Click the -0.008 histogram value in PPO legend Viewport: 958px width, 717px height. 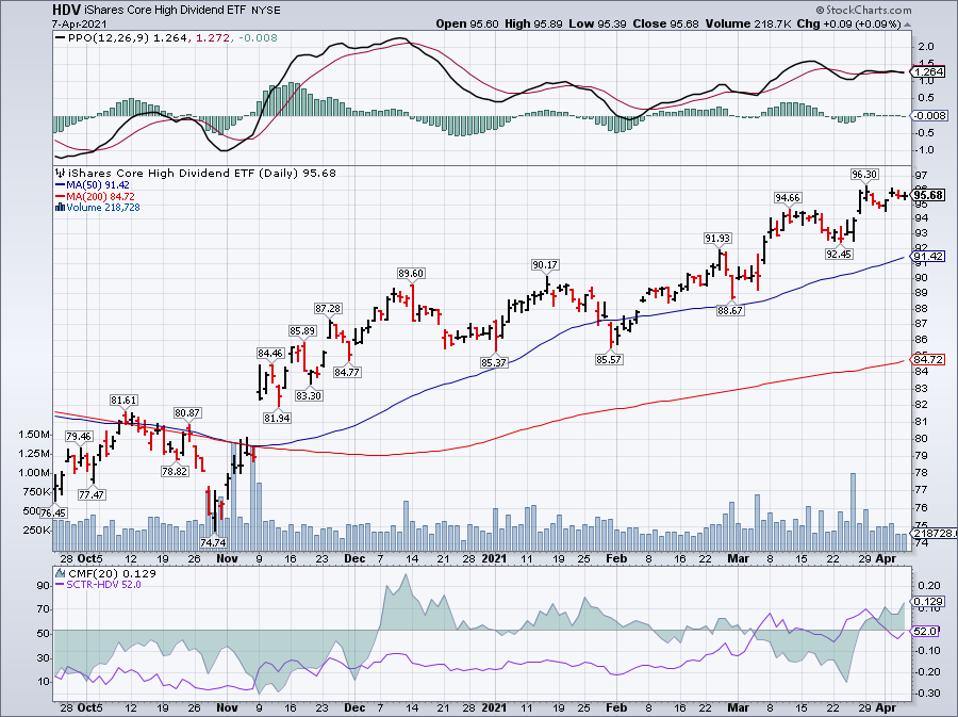tap(260, 38)
